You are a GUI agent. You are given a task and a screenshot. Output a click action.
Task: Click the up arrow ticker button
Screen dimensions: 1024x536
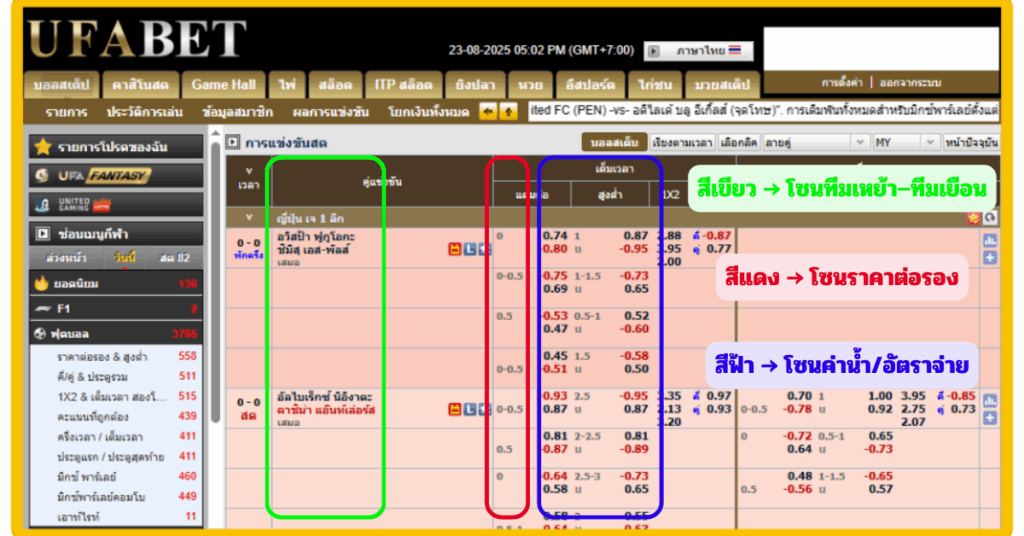509,112
